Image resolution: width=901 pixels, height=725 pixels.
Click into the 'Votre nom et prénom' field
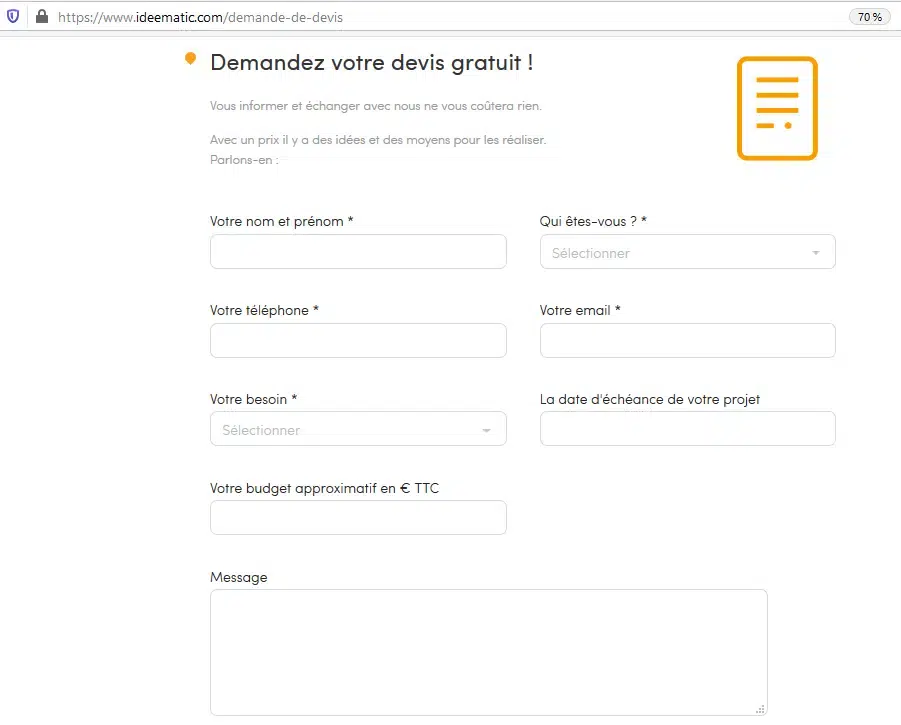pyautogui.click(x=358, y=252)
